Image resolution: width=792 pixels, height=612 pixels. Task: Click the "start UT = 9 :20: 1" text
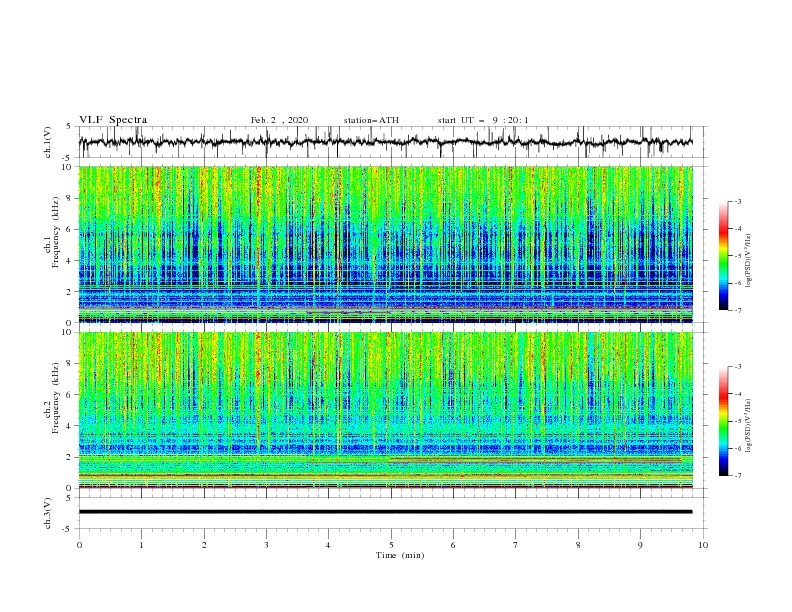tap(483, 120)
